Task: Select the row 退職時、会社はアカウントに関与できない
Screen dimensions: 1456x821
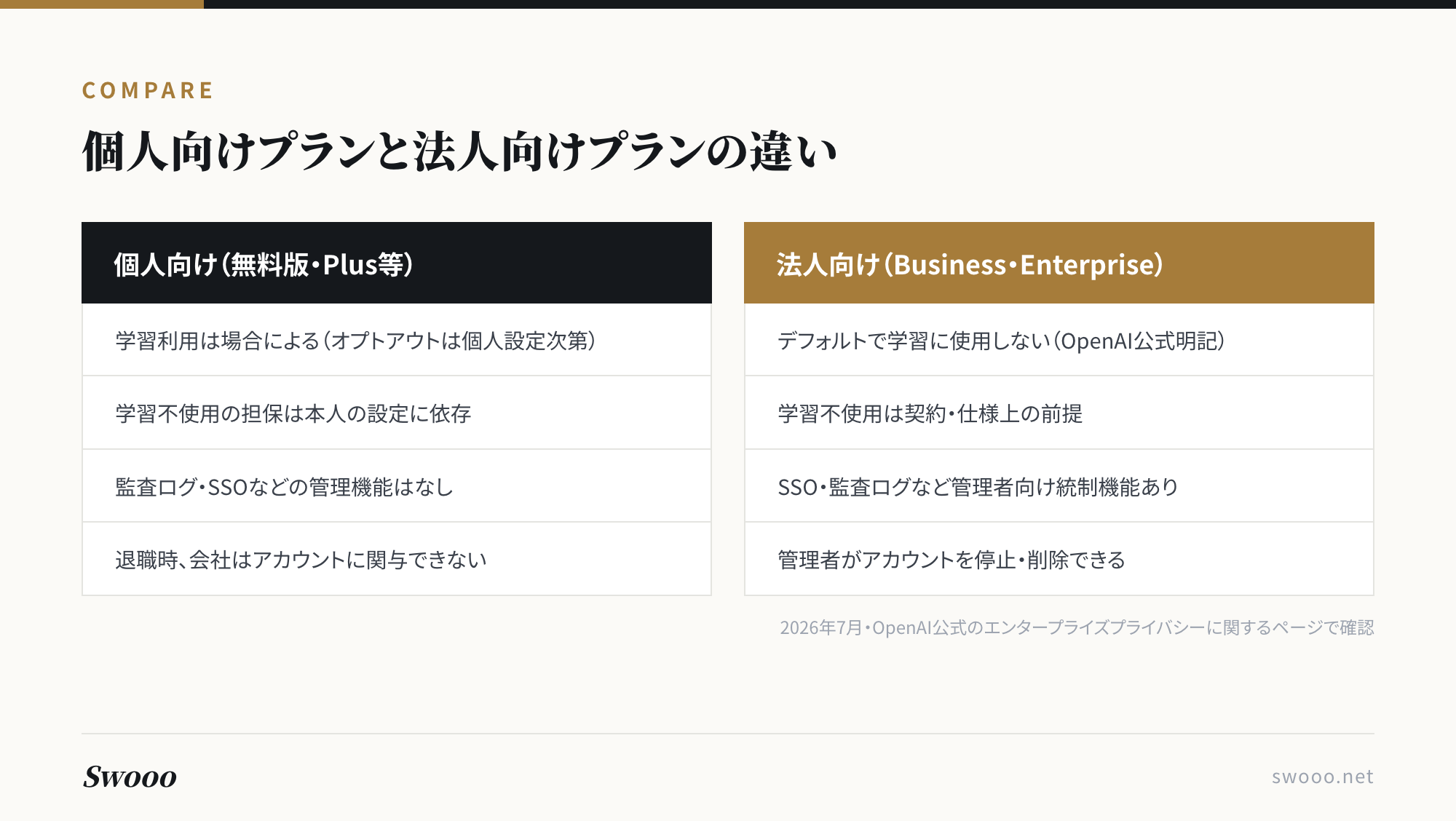Action: coord(397,559)
